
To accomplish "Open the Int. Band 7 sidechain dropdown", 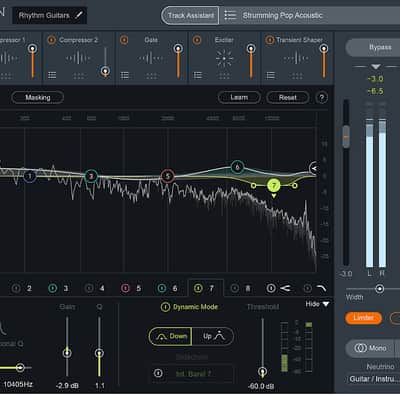I will (x=193, y=374).
